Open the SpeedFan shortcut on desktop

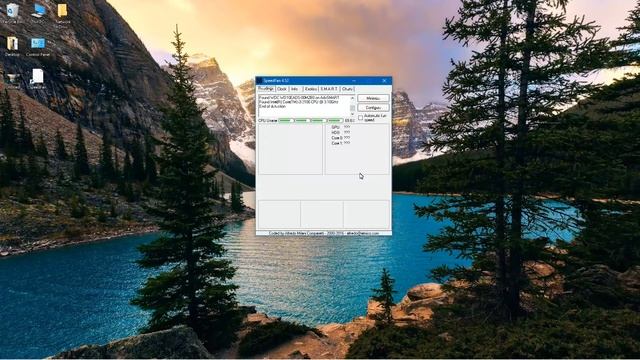click(37, 77)
